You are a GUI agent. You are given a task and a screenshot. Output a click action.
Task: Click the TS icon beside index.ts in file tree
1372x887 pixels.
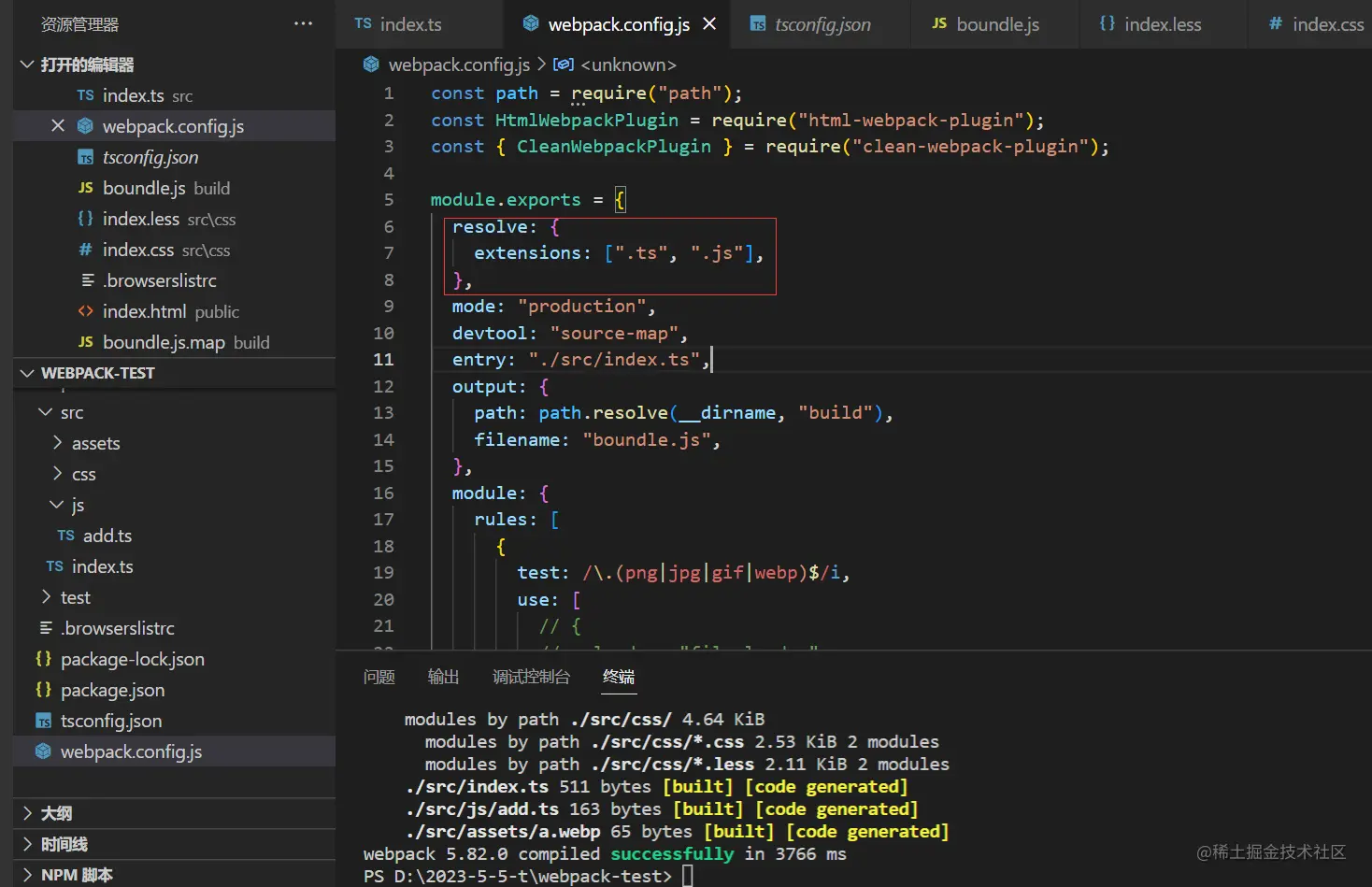tap(54, 566)
